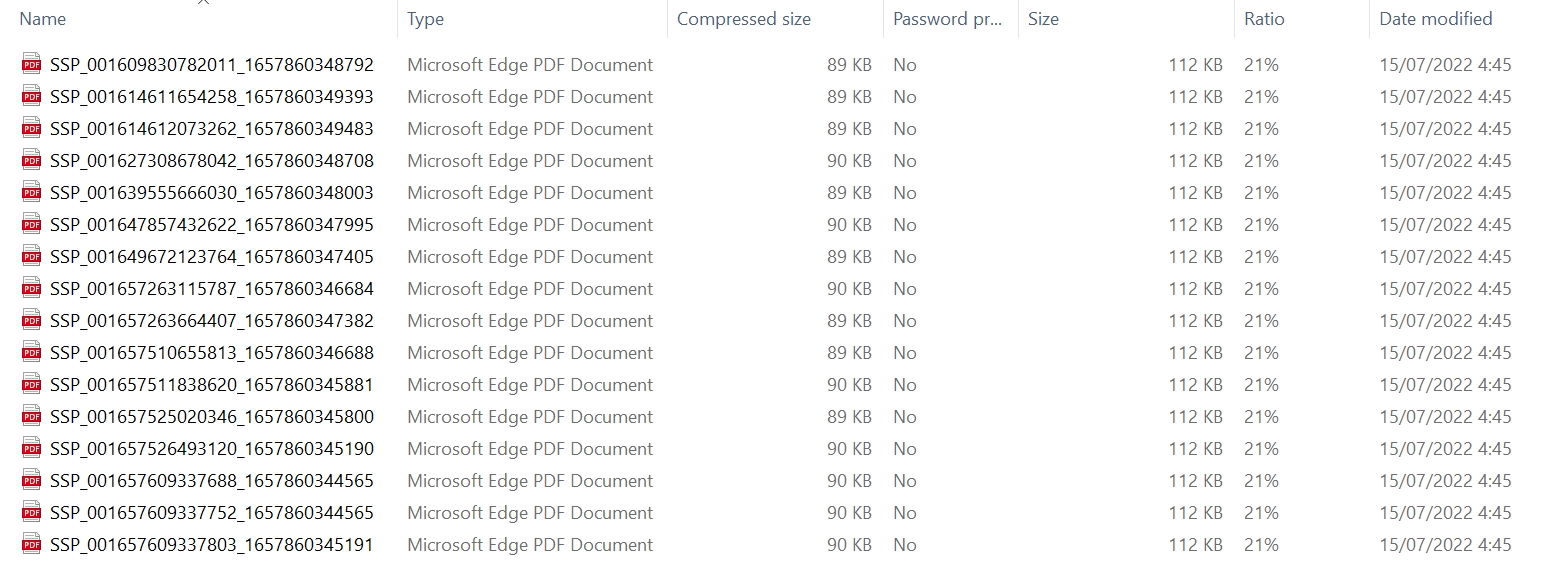Select file SSP_001639555666030_1657860348003

pyautogui.click(x=211, y=193)
